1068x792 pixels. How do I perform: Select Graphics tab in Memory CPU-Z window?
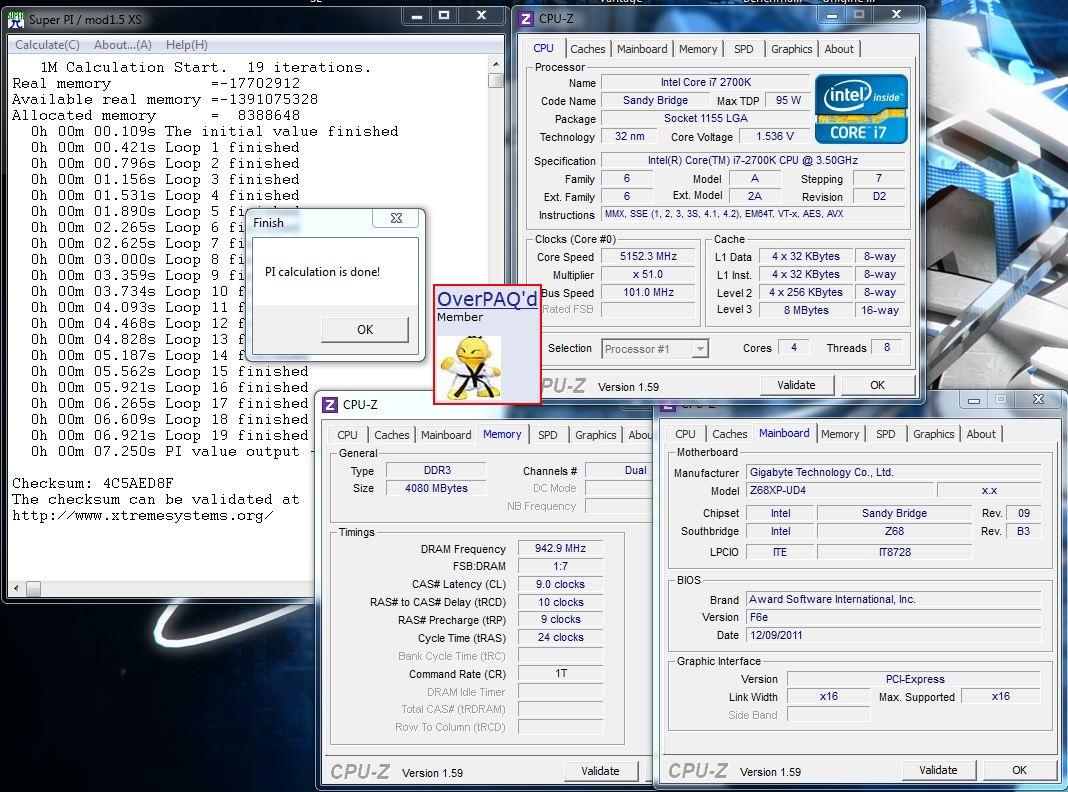(595, 434)
